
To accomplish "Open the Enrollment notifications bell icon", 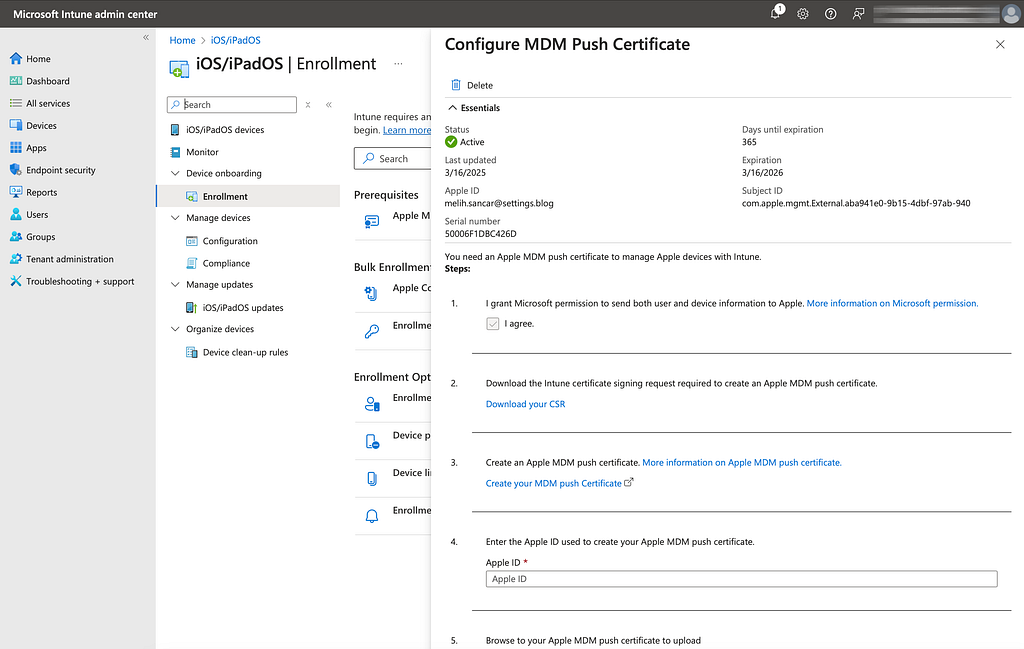I will click(372, 516).
